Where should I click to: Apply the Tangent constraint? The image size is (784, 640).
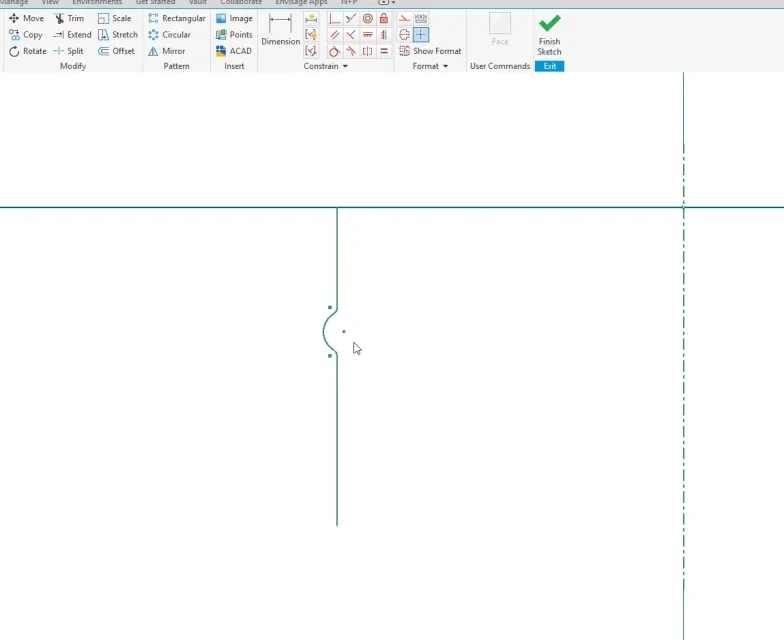pyautogui.click(x=334, y=51)
